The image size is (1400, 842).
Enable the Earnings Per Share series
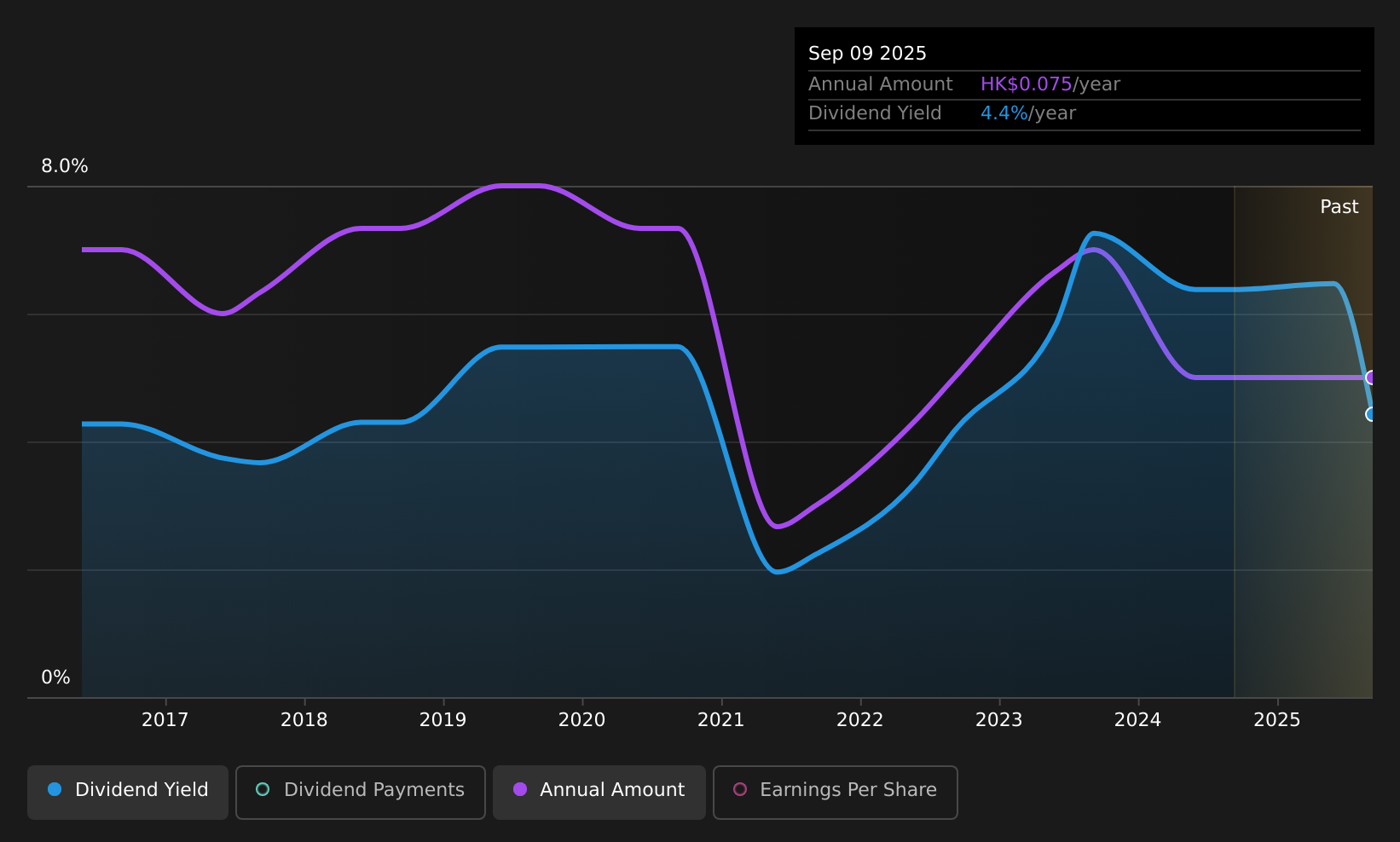(x=836, y=792)
